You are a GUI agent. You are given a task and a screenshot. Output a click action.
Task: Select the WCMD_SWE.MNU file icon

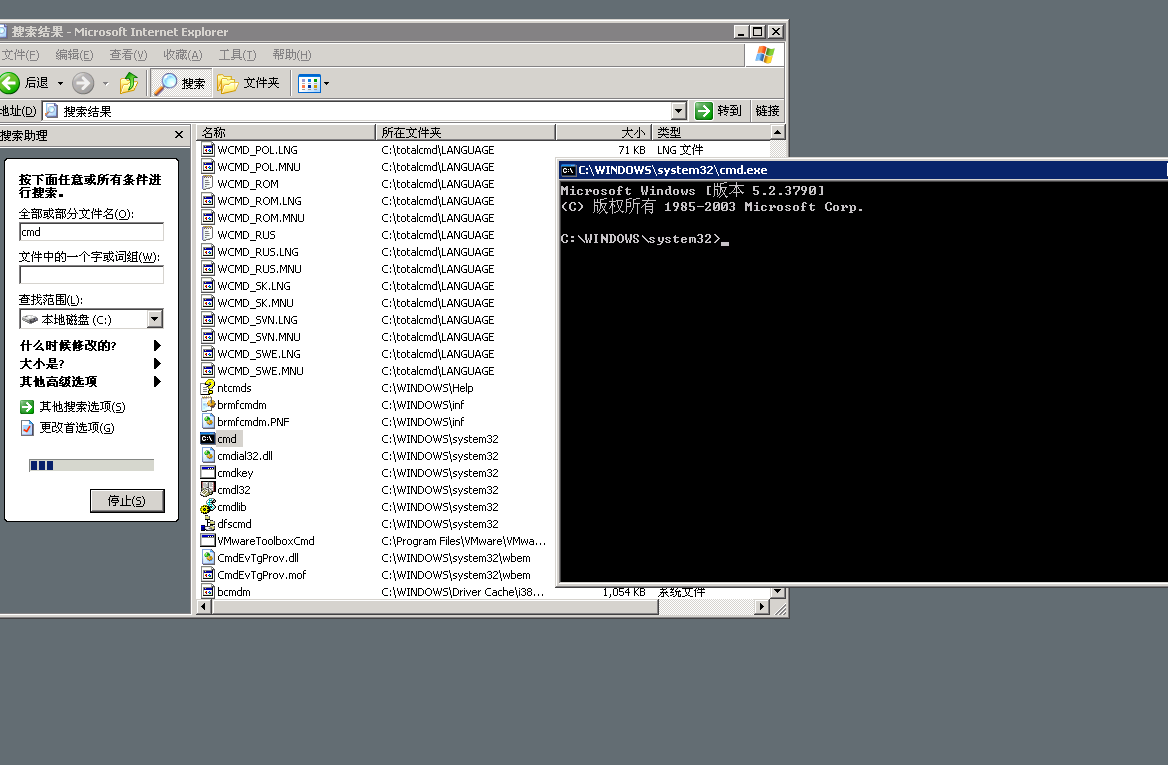(x=208, y=371)
